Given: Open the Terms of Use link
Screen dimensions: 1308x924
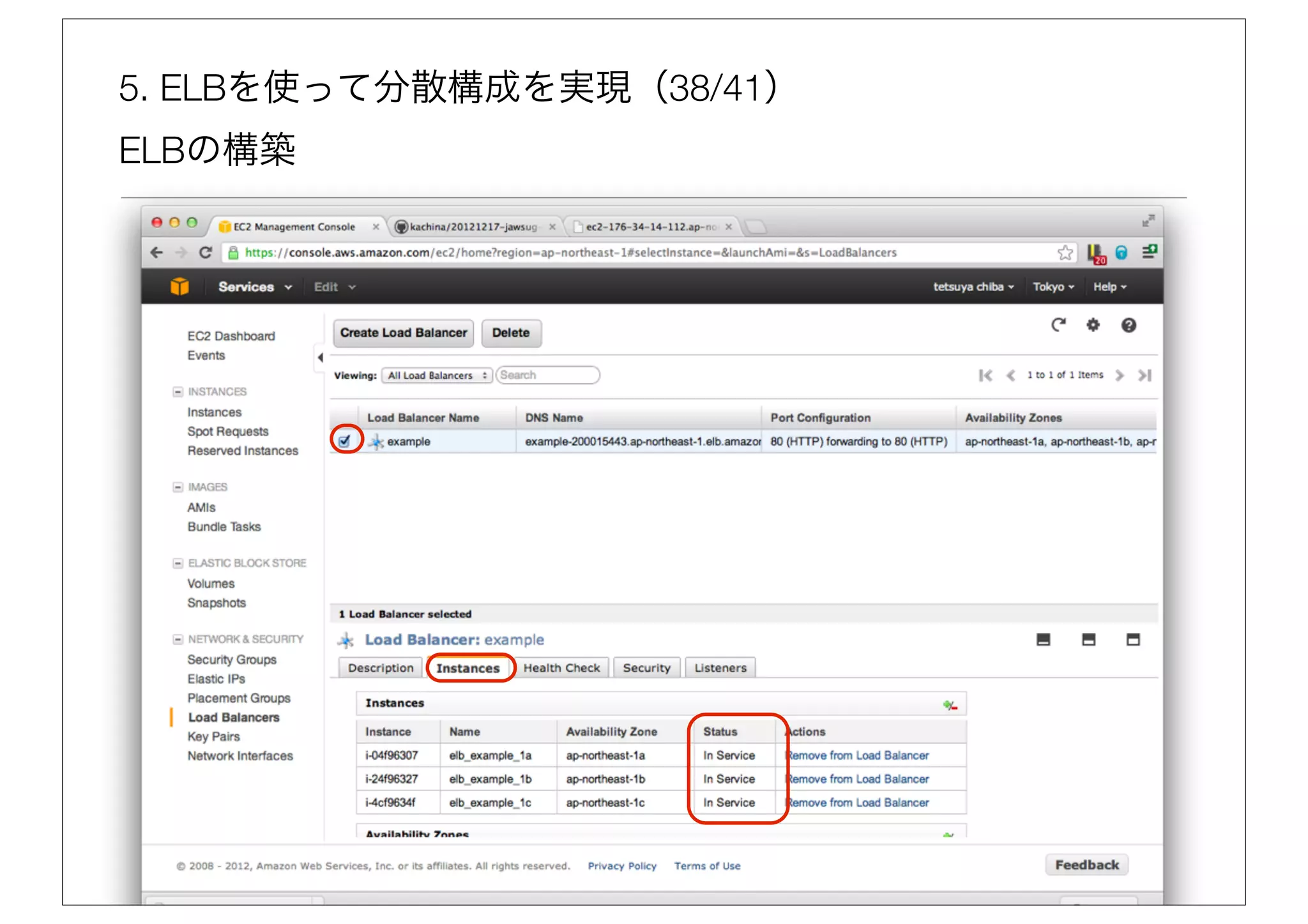Looking at the screenshot, I should [707, 866].
